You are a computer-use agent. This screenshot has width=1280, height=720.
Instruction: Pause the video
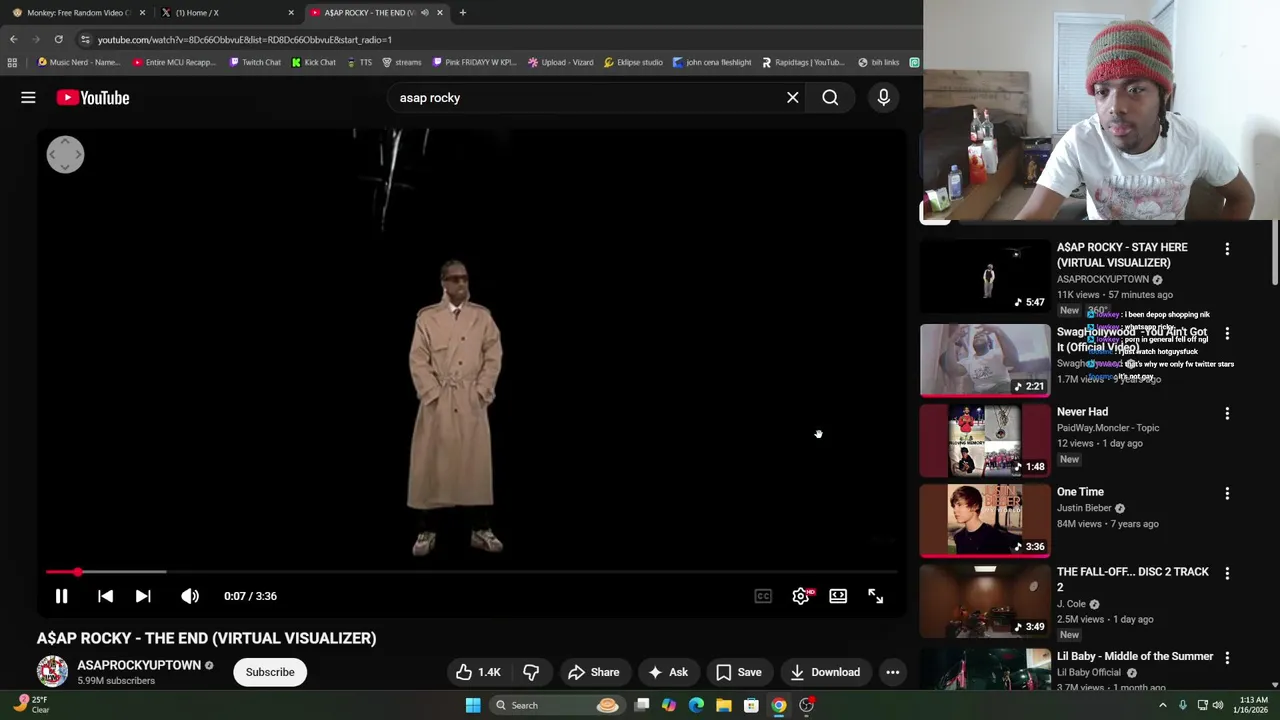61,596
